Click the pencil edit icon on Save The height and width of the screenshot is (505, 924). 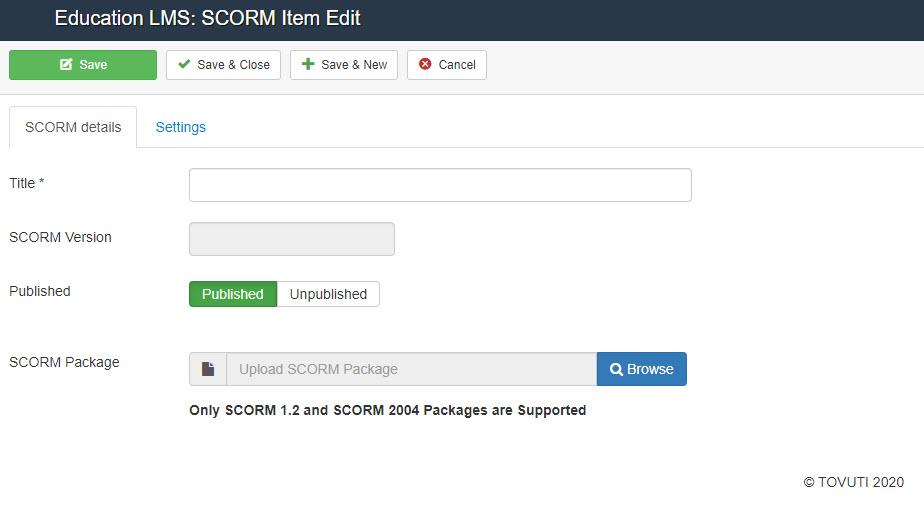[66, 64]
